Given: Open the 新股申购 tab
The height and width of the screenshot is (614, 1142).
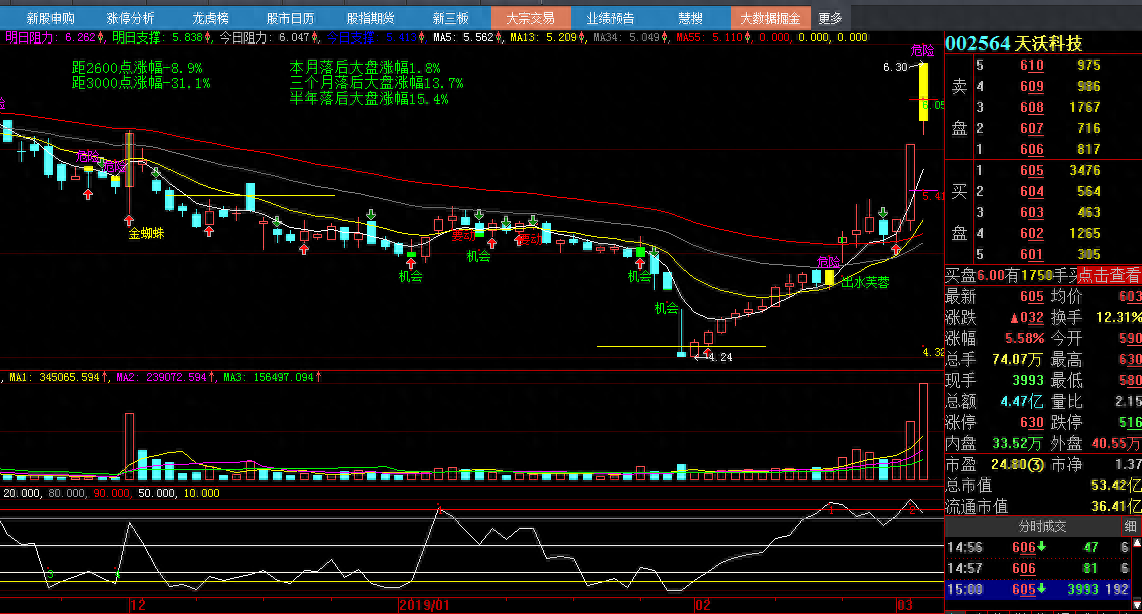Looking at the screenshot, I should click(x=50, y=18).
